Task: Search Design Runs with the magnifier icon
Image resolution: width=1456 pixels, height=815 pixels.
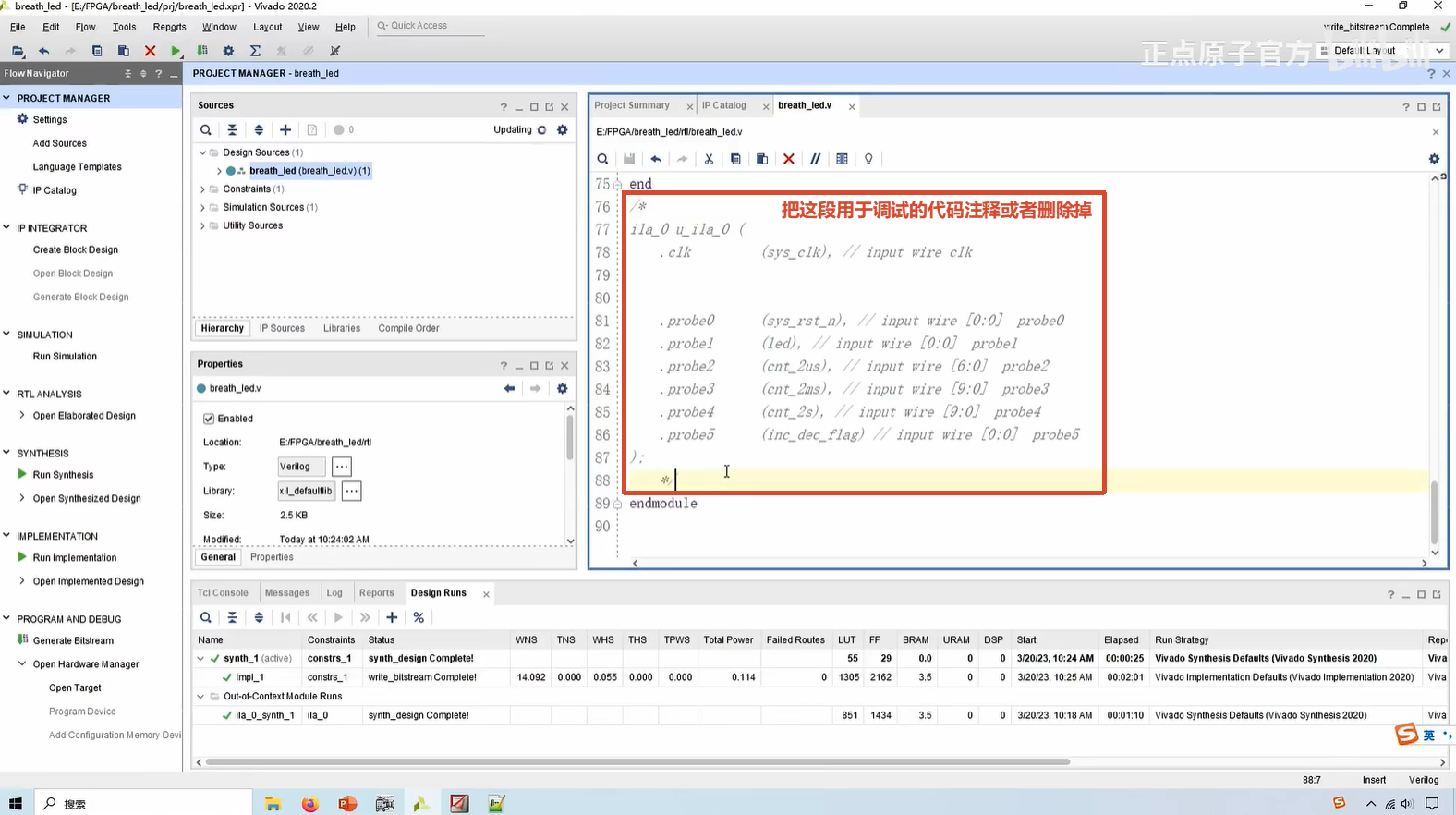Action: click(x=206, y=617)
